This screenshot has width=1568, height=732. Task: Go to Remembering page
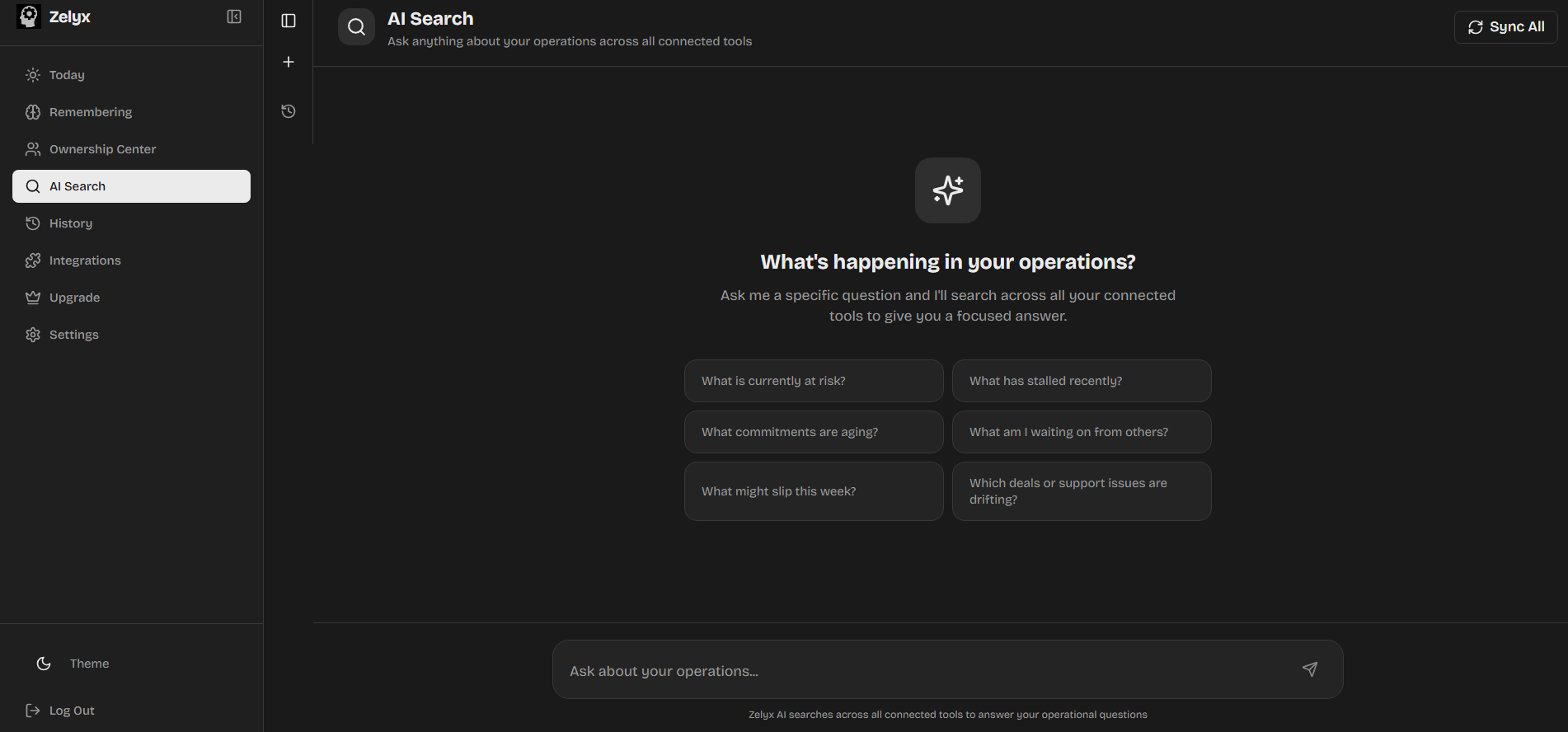[x=132, y=112]
